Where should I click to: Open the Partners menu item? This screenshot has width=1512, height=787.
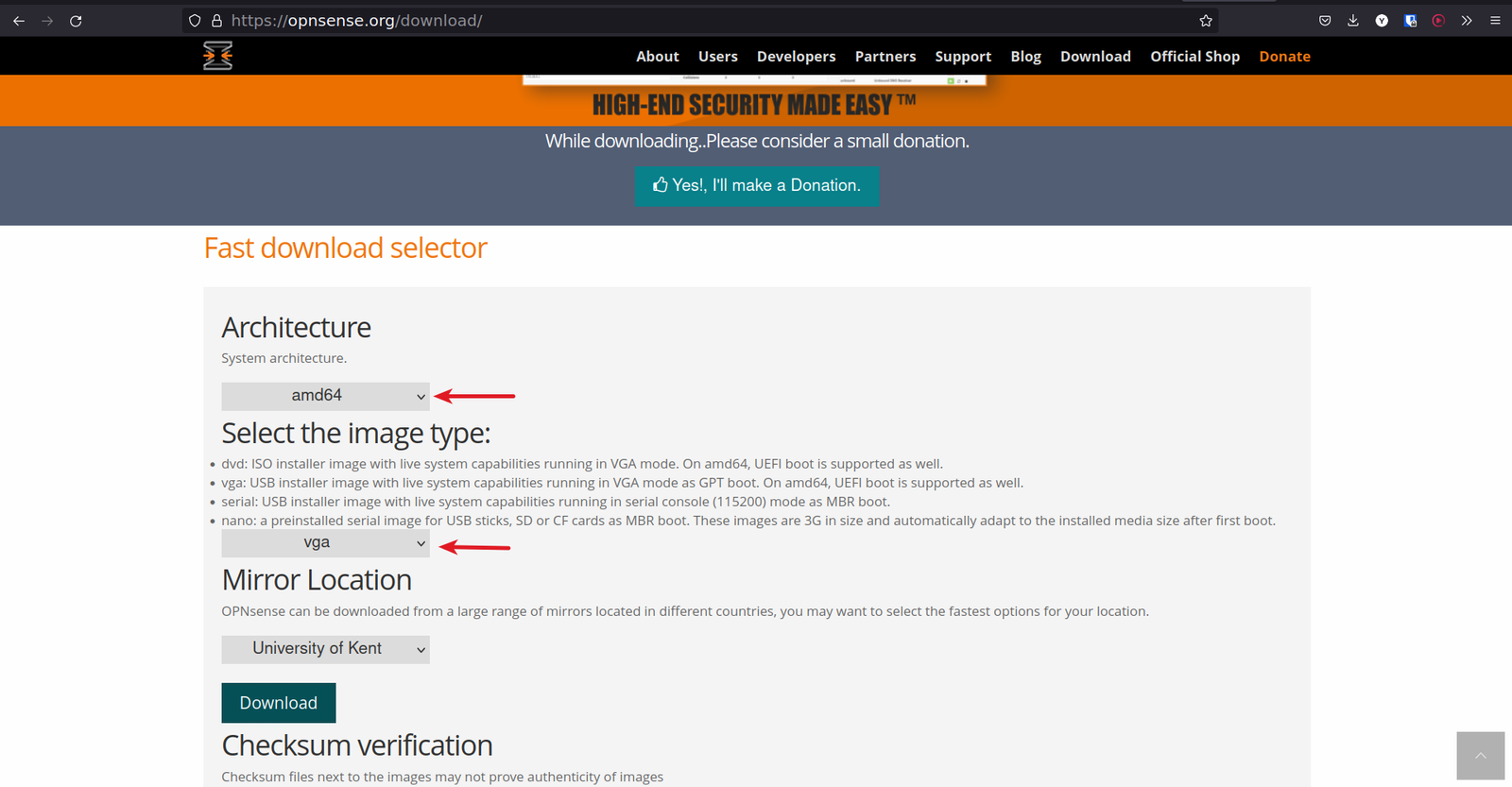(x=885, y=57)
